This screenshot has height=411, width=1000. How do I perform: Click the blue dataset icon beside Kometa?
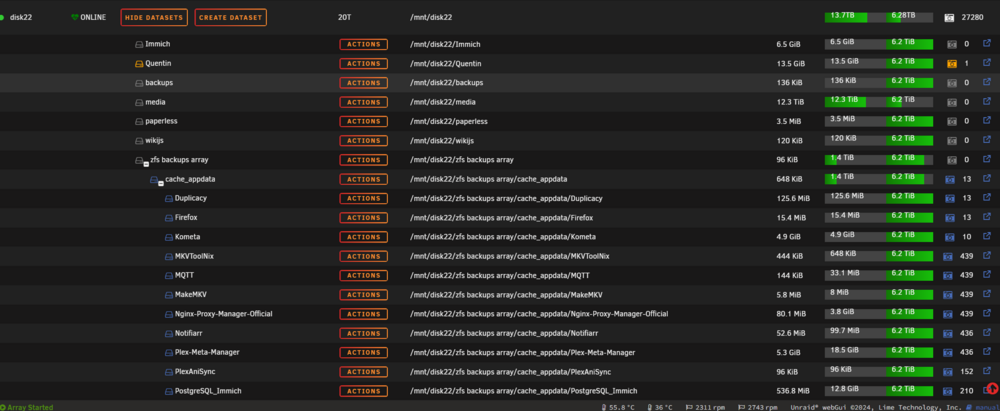click(169, 237)
